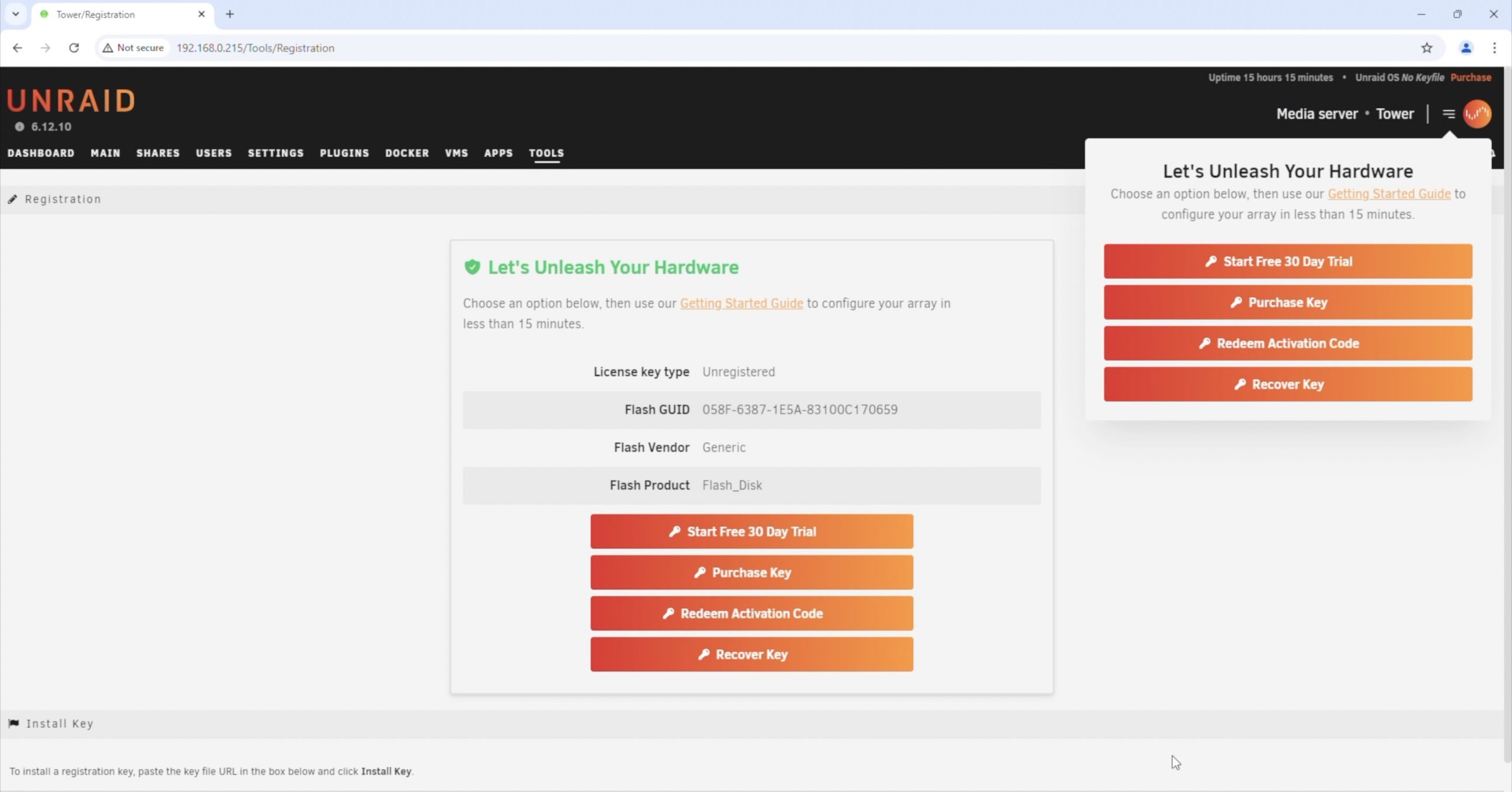Image resolution: width=1512 pixels, height=792 pixels.
Task: Click Start Free 30 Day Trial in dropdown panel
Action: pos(1288,262)
